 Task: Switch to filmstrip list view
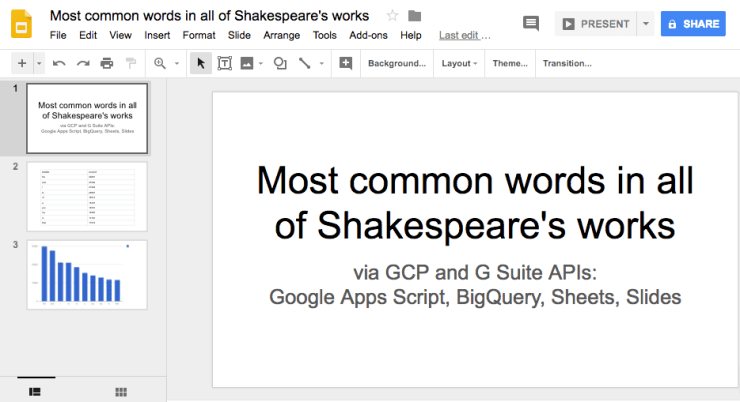coord(34,391)
